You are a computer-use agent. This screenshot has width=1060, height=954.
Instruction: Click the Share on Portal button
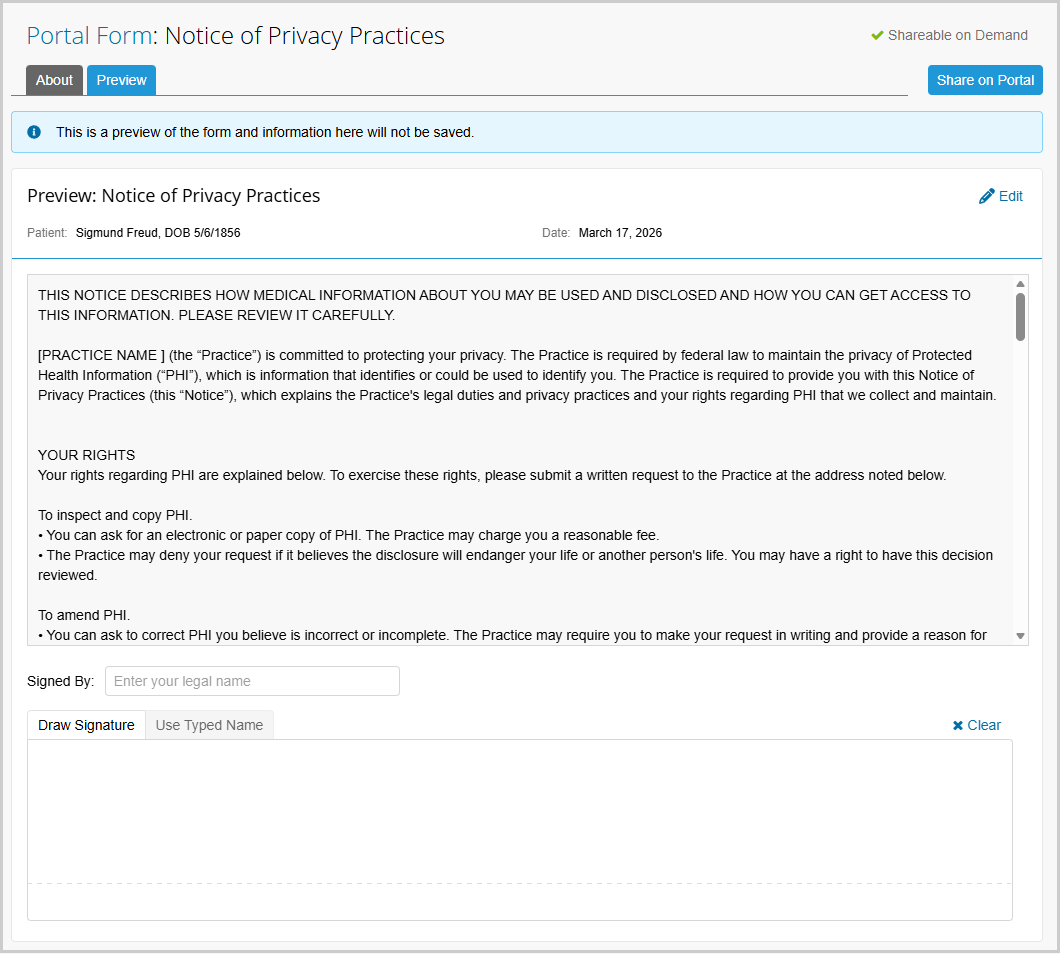tap(985, 80)
